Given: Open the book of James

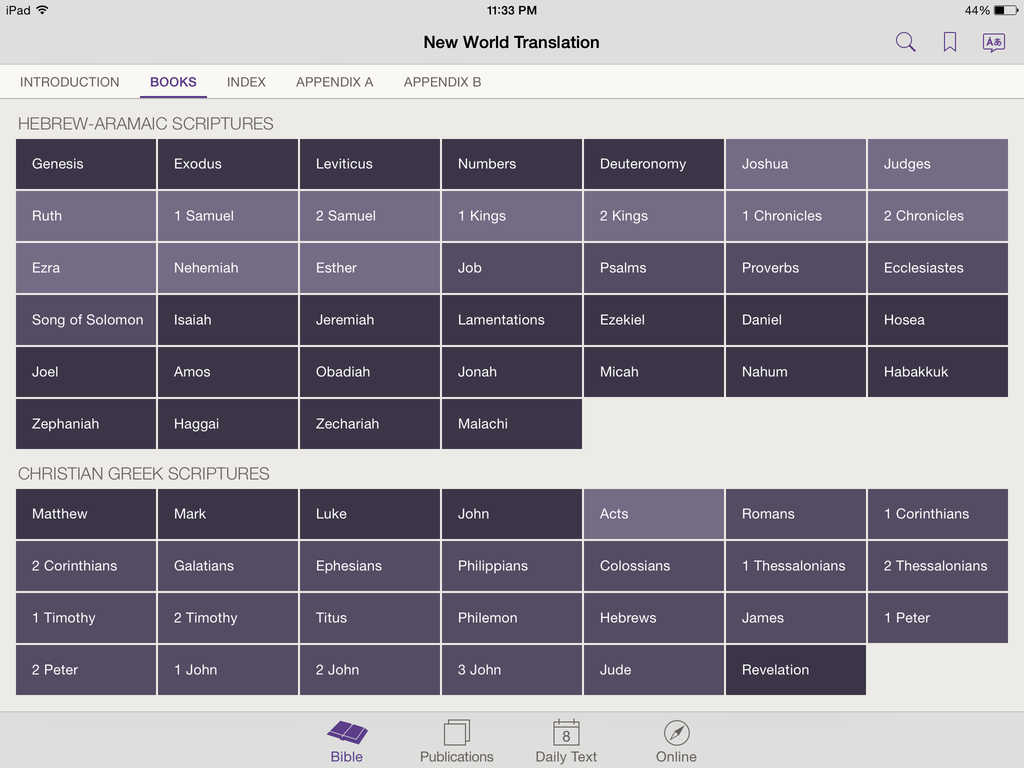Looking at the screenshot, I should click(795, 618).
